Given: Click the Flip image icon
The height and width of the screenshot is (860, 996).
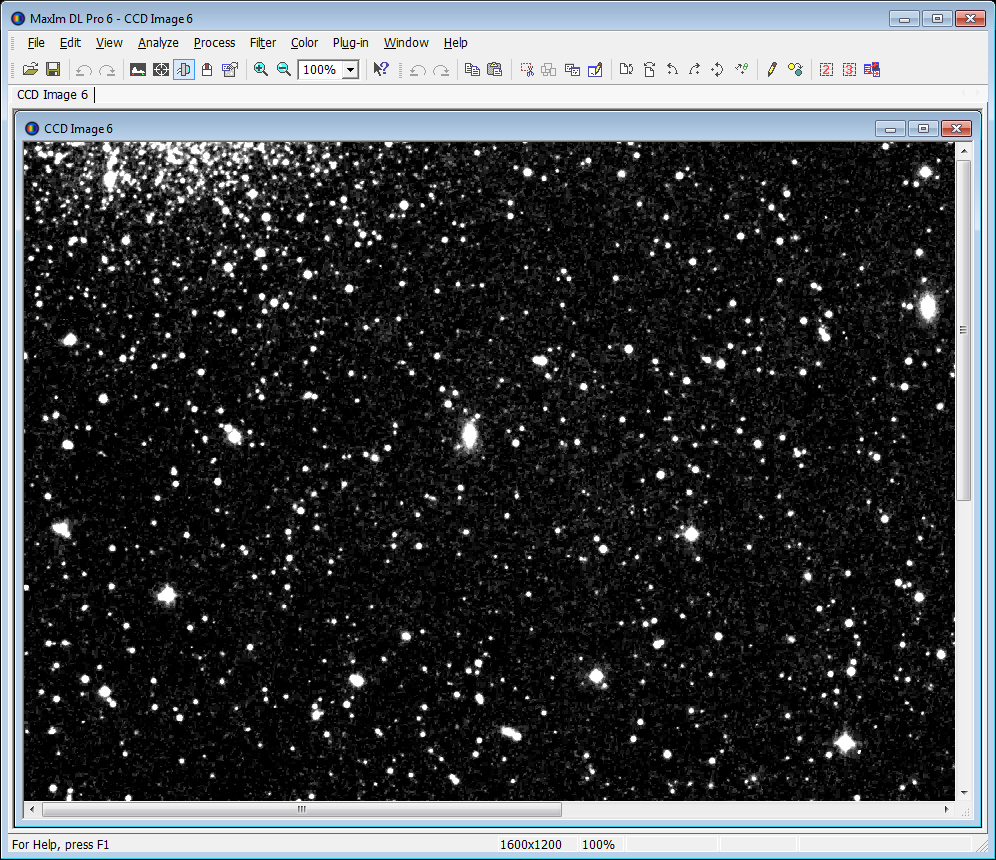Looking at the screenshot, I should pyautogui.click(x=649, y=69).
